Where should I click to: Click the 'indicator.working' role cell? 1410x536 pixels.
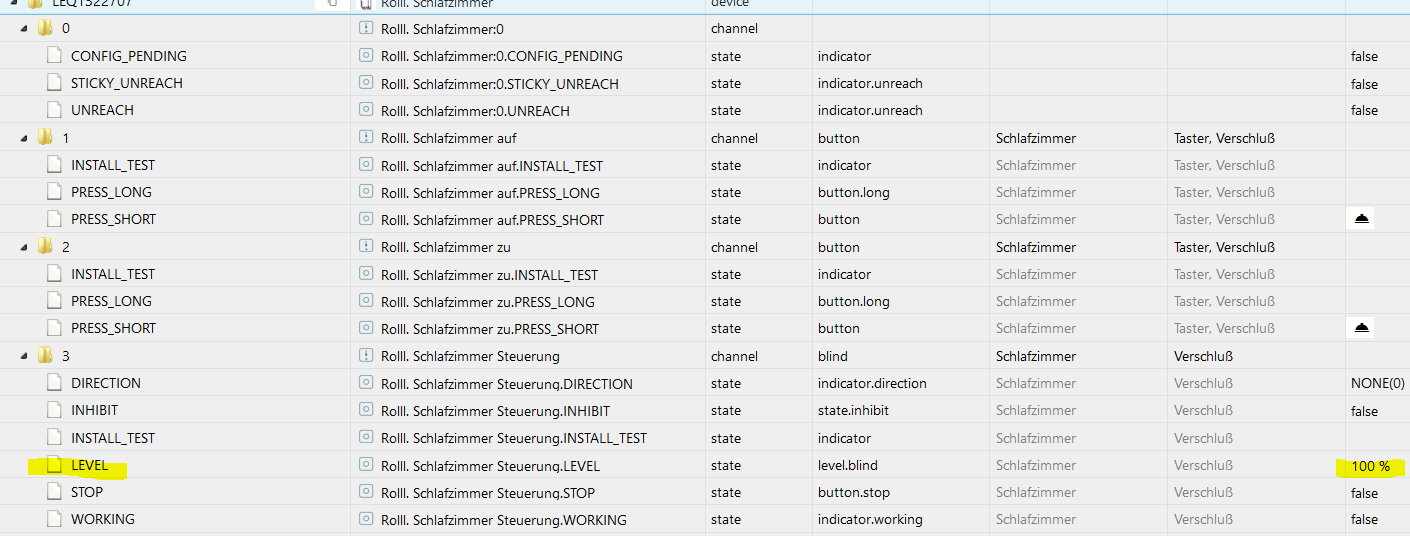(870, 519)
